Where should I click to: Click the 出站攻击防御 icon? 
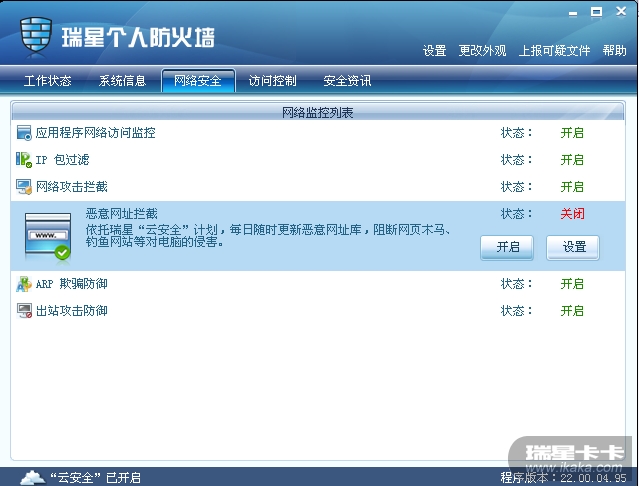point(24,311)
